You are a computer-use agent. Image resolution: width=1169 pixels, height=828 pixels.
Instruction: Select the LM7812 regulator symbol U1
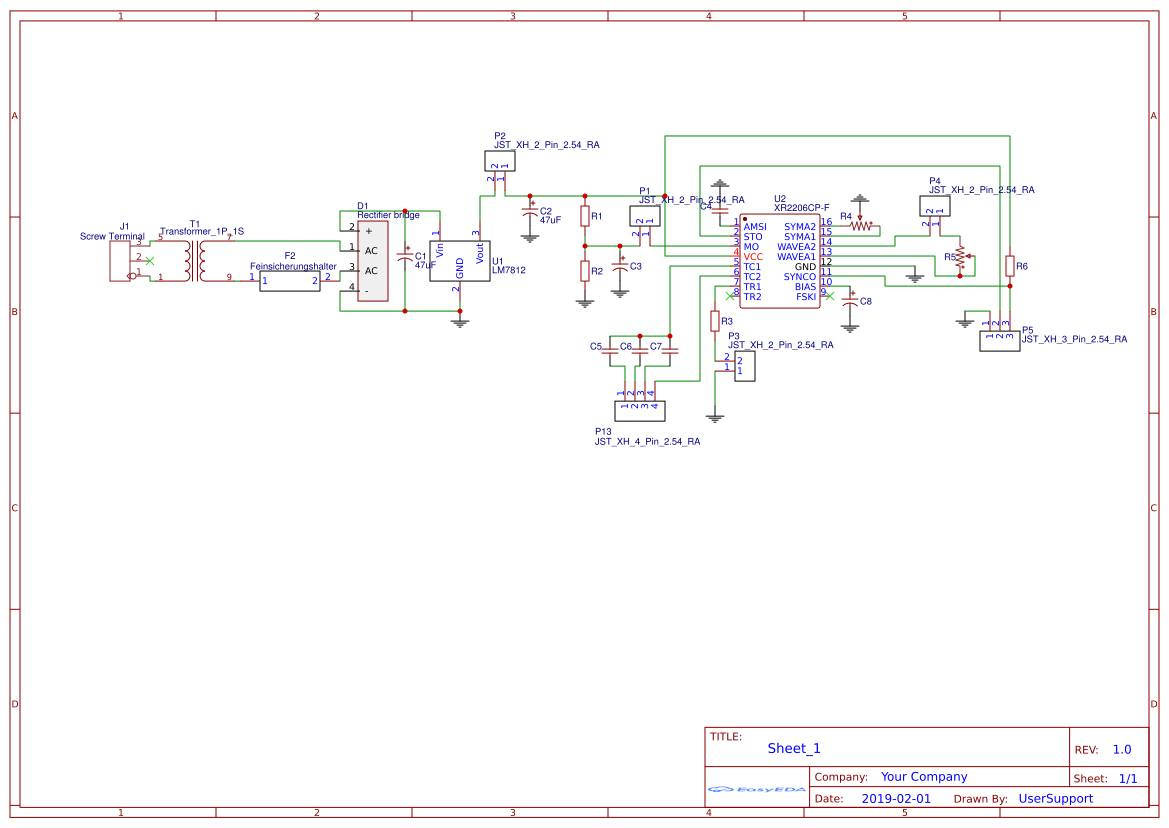click(x=460, y=262)
